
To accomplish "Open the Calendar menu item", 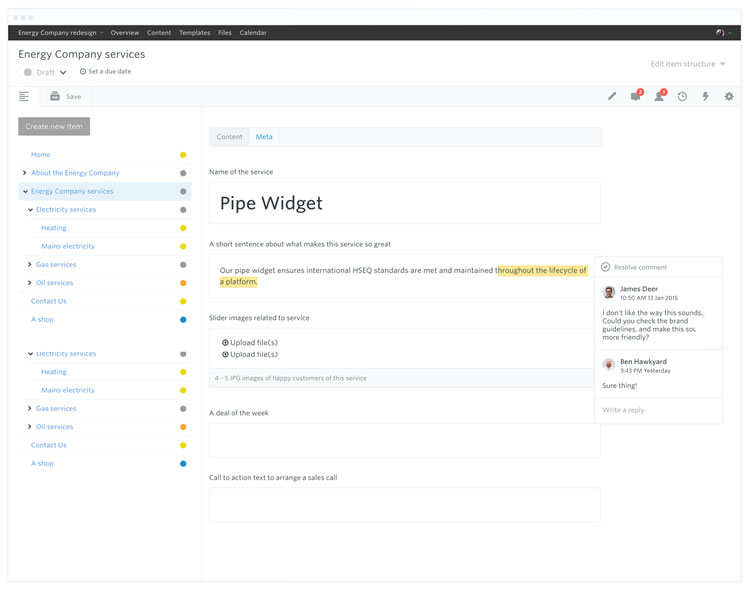I will coord(253,33).
